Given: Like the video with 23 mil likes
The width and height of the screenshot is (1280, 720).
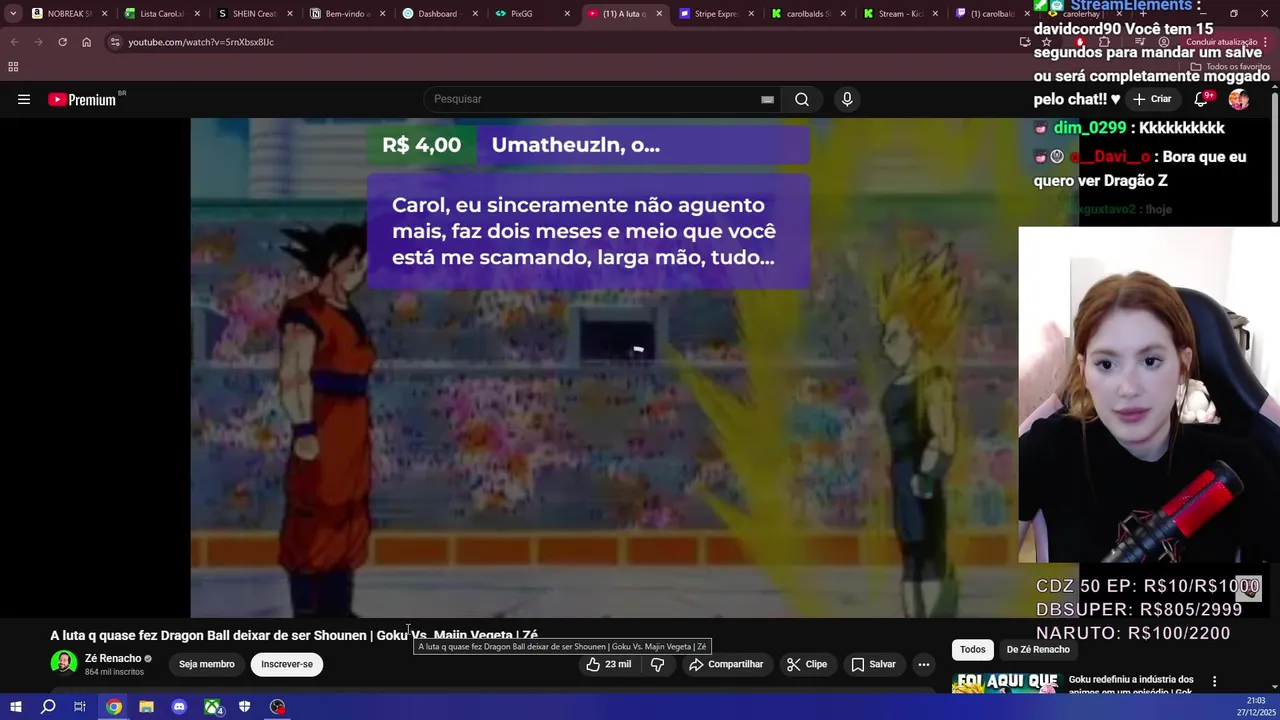Looking at the screenshot, I should (x=609, y=664).
